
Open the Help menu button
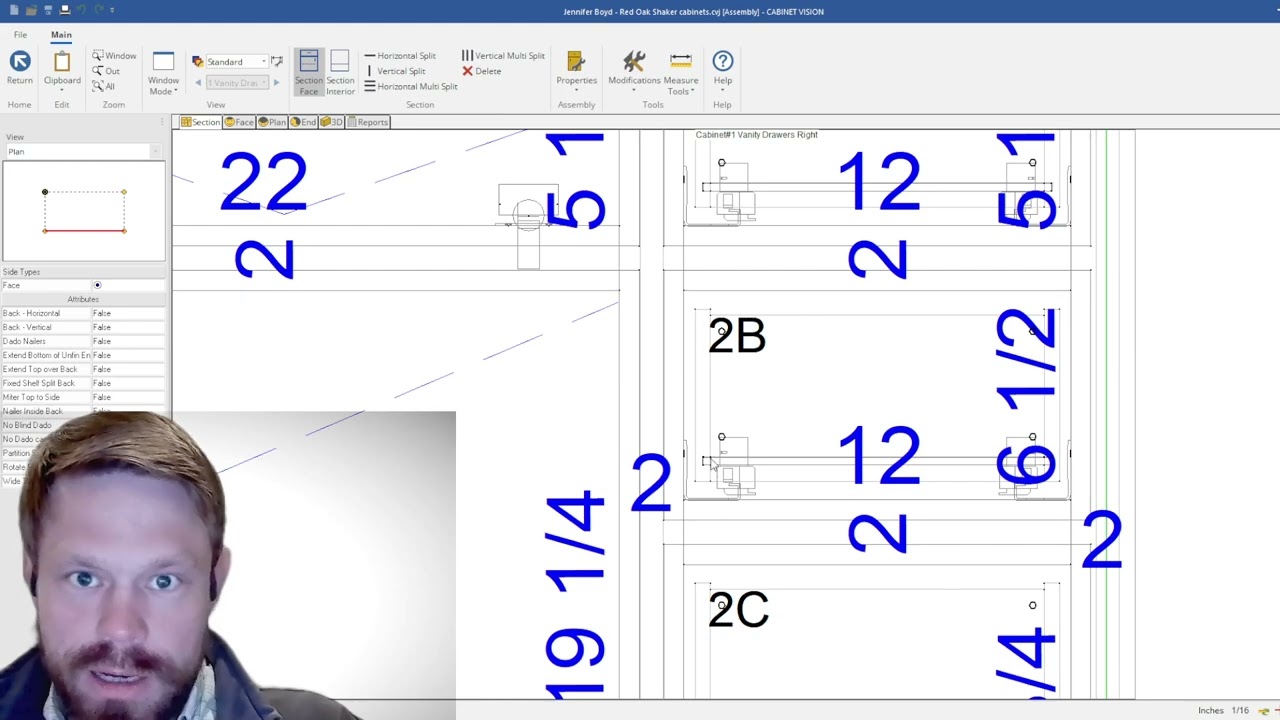[723, 73]
